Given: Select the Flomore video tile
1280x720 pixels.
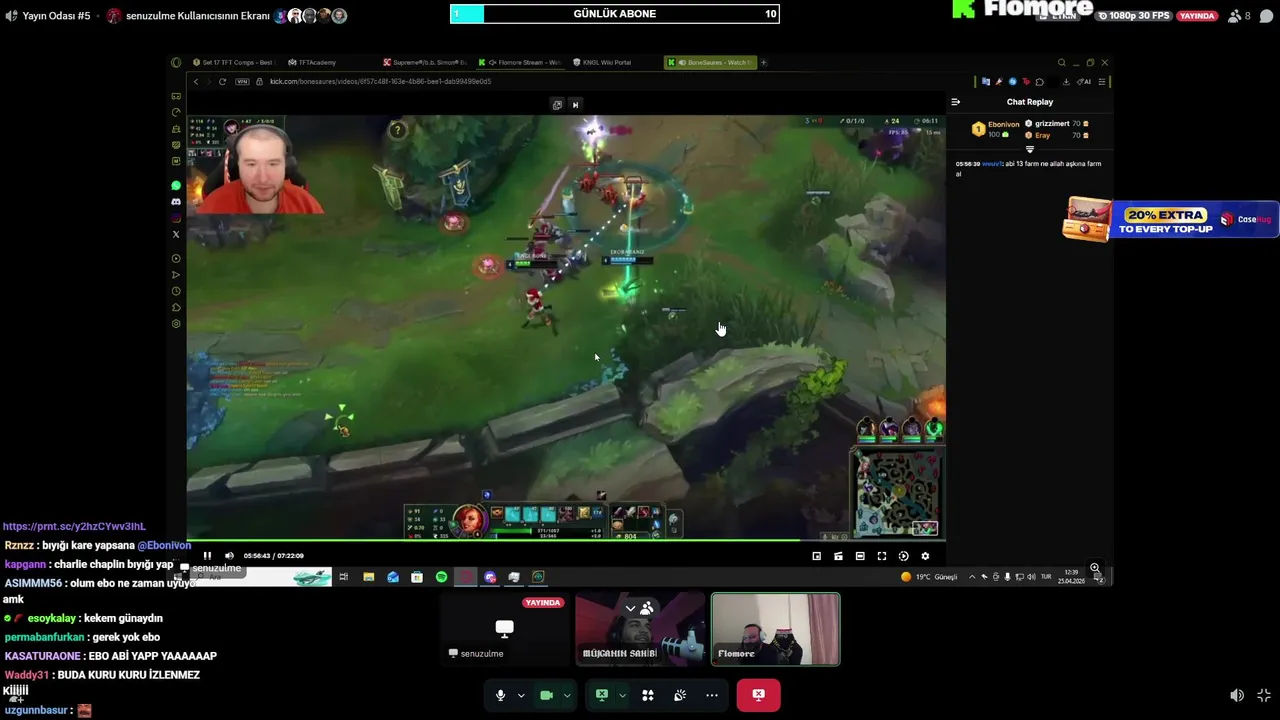Looking at the screenshot, I should click(775, 629).
